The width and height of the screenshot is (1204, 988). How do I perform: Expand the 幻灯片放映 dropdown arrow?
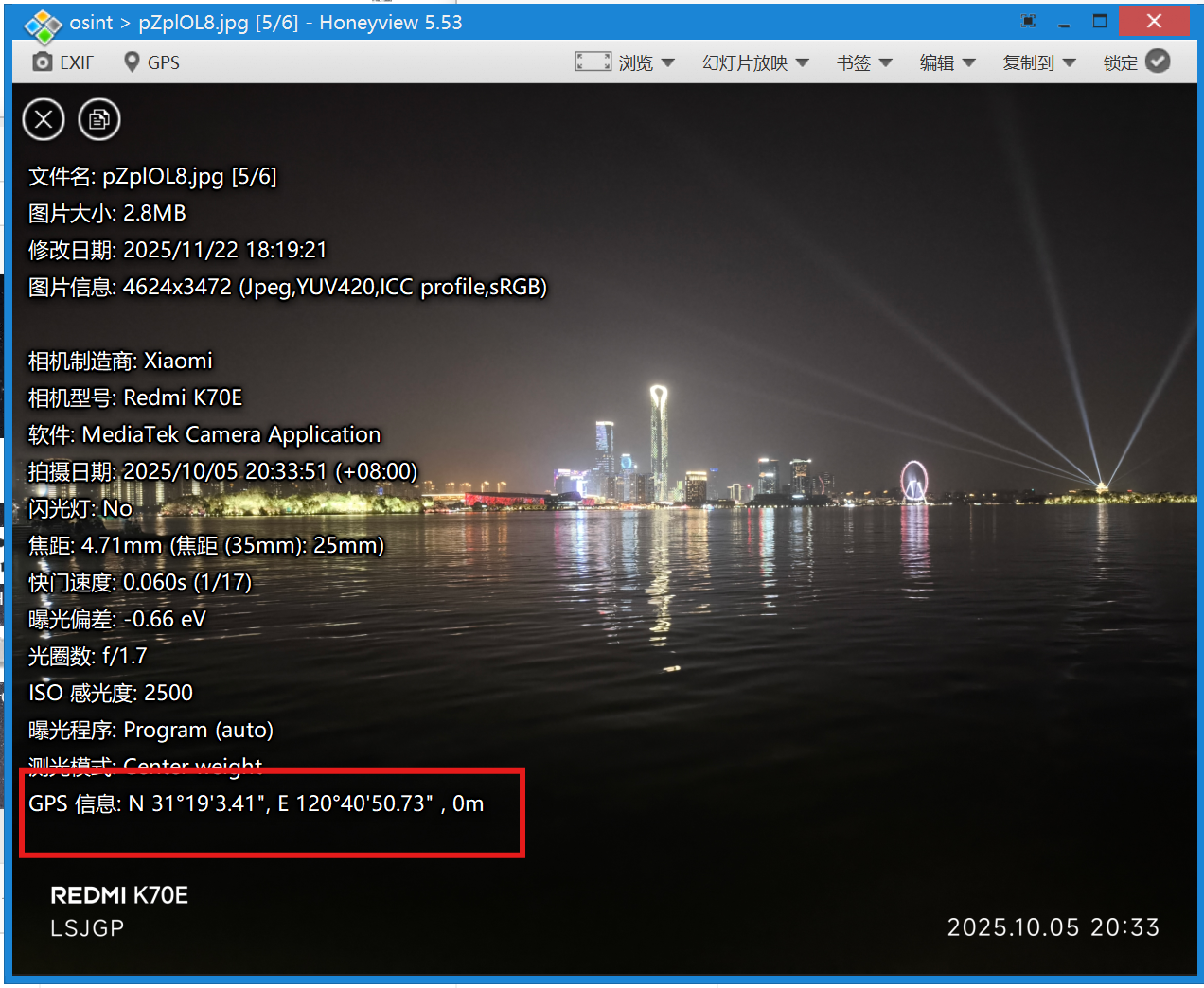click(x=803, y=62)
